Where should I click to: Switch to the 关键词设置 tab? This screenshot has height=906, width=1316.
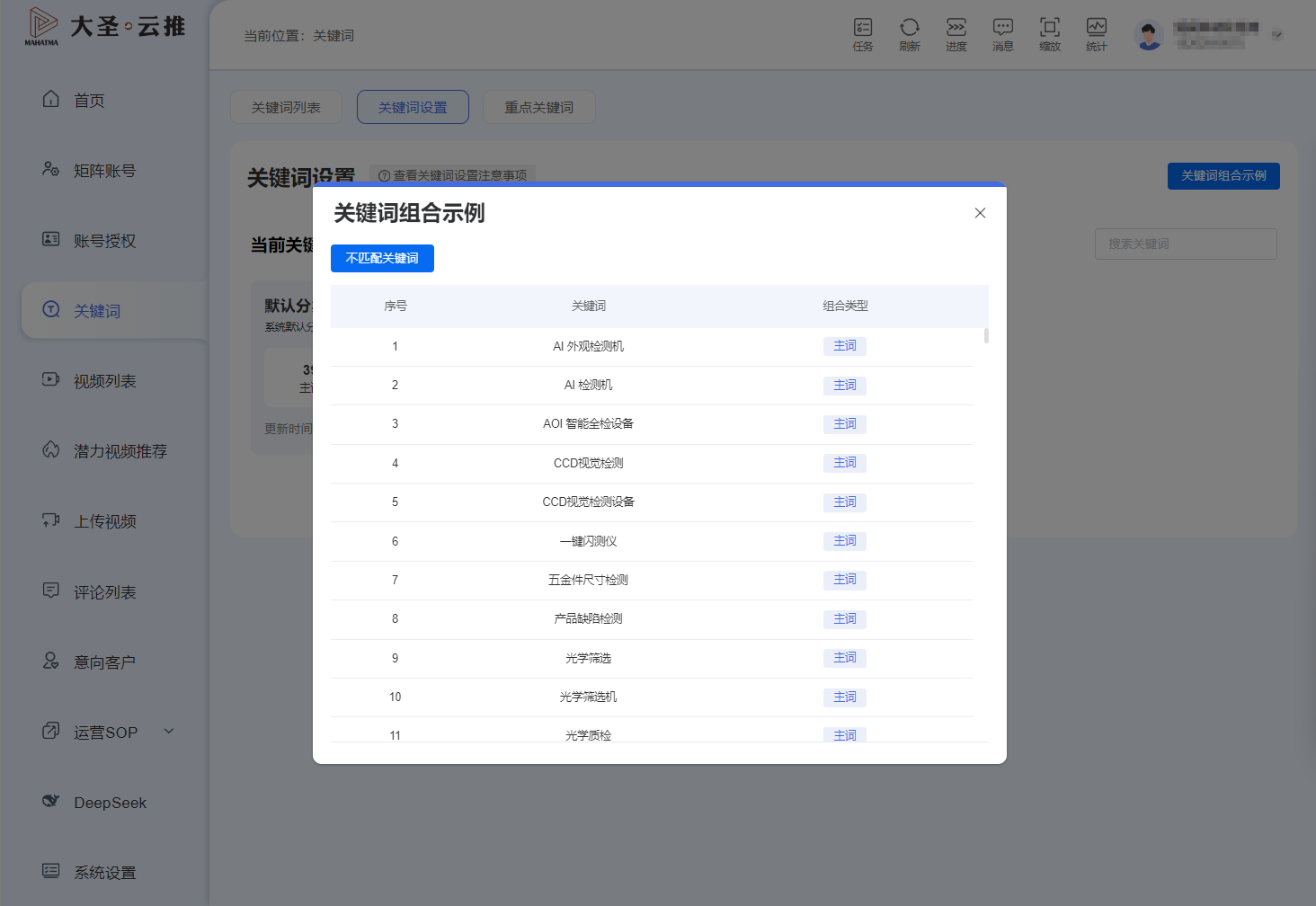click(413, 107)
